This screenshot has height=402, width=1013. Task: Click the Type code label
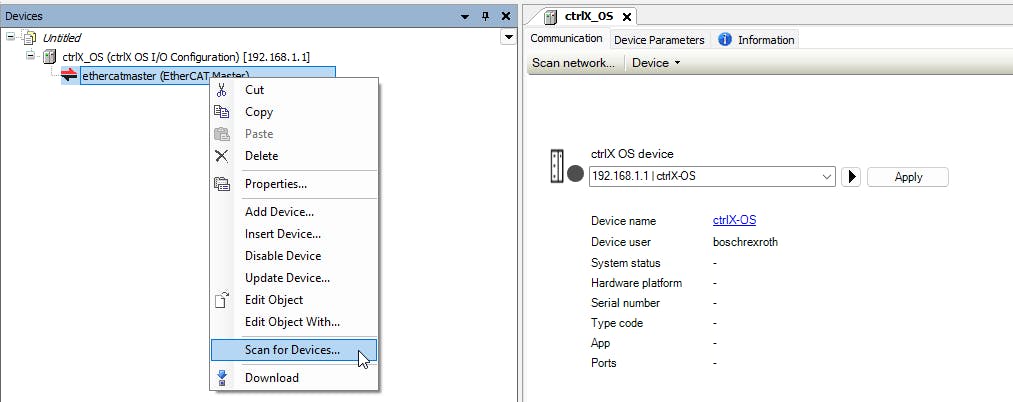[617, 323]
